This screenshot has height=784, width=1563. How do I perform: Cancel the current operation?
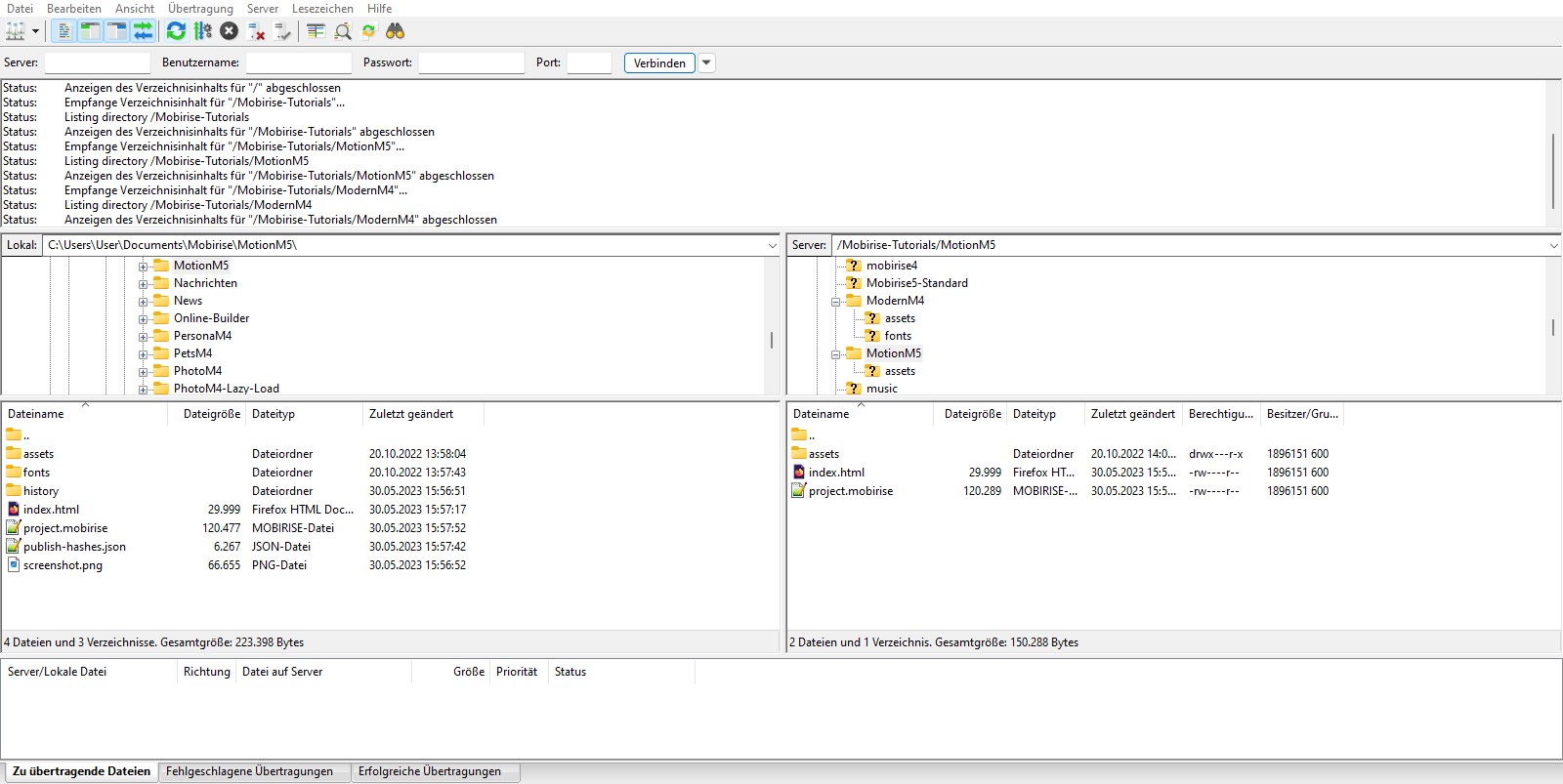[x=229, y=31]
